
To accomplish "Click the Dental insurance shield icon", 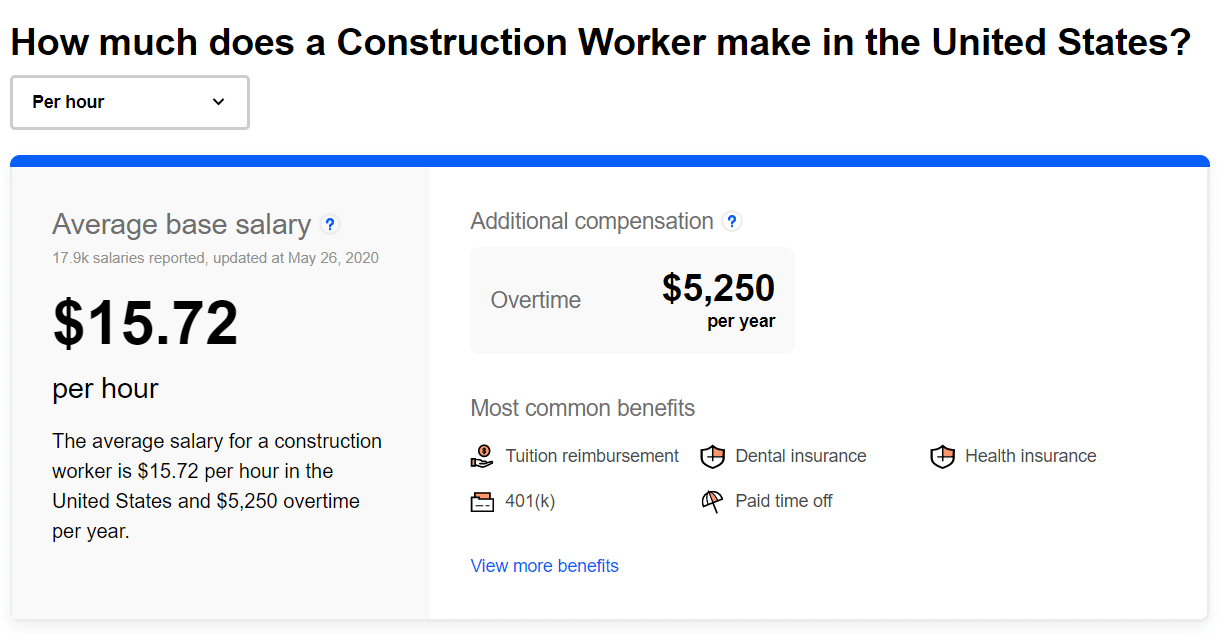I will click(712, 455).
